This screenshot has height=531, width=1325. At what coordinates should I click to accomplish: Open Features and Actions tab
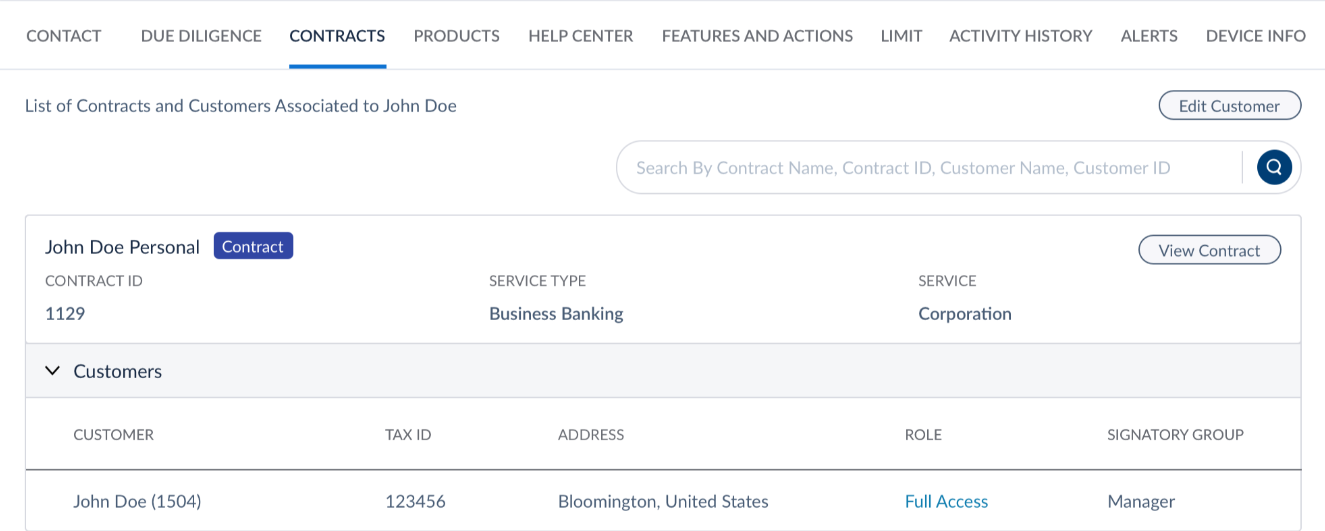757,36
